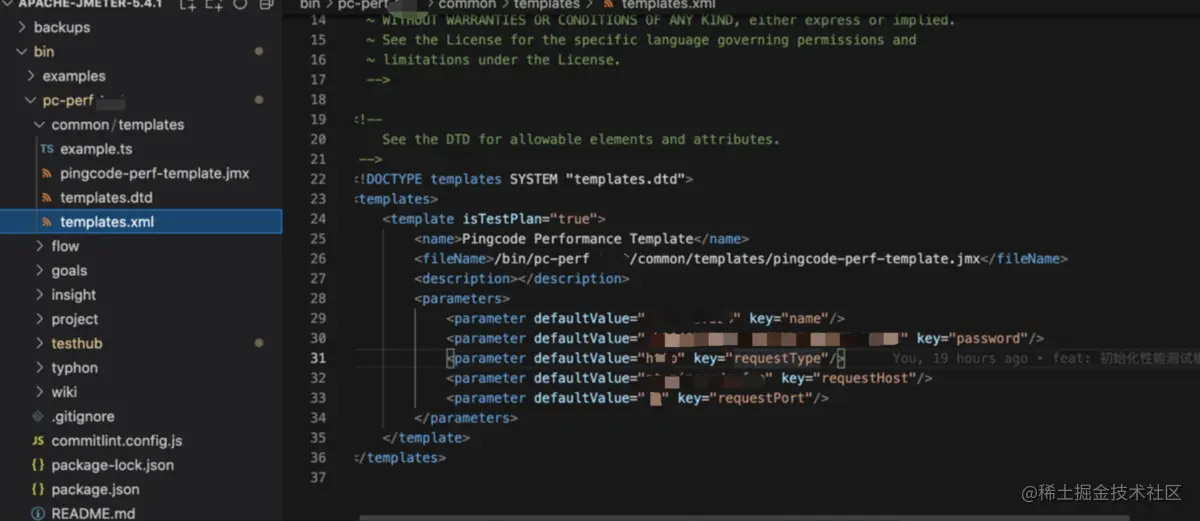Click the info icon beside README.md
The image size is (1200, 521).
click(x=38, y=514)
